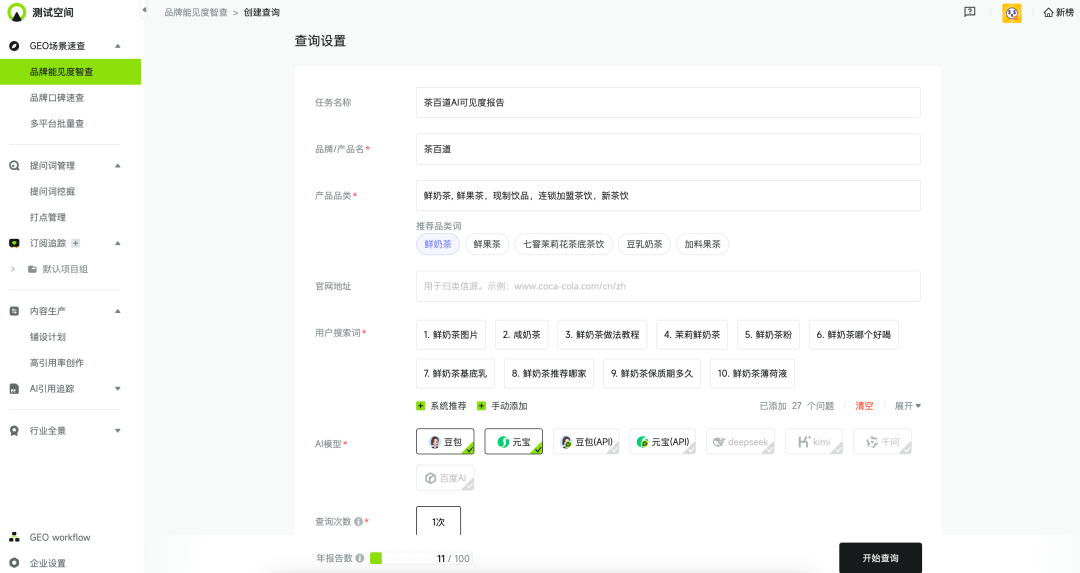Select the 鲜奶茶 recommended category chip
The image size is (1080, 573).
point(438,244)
